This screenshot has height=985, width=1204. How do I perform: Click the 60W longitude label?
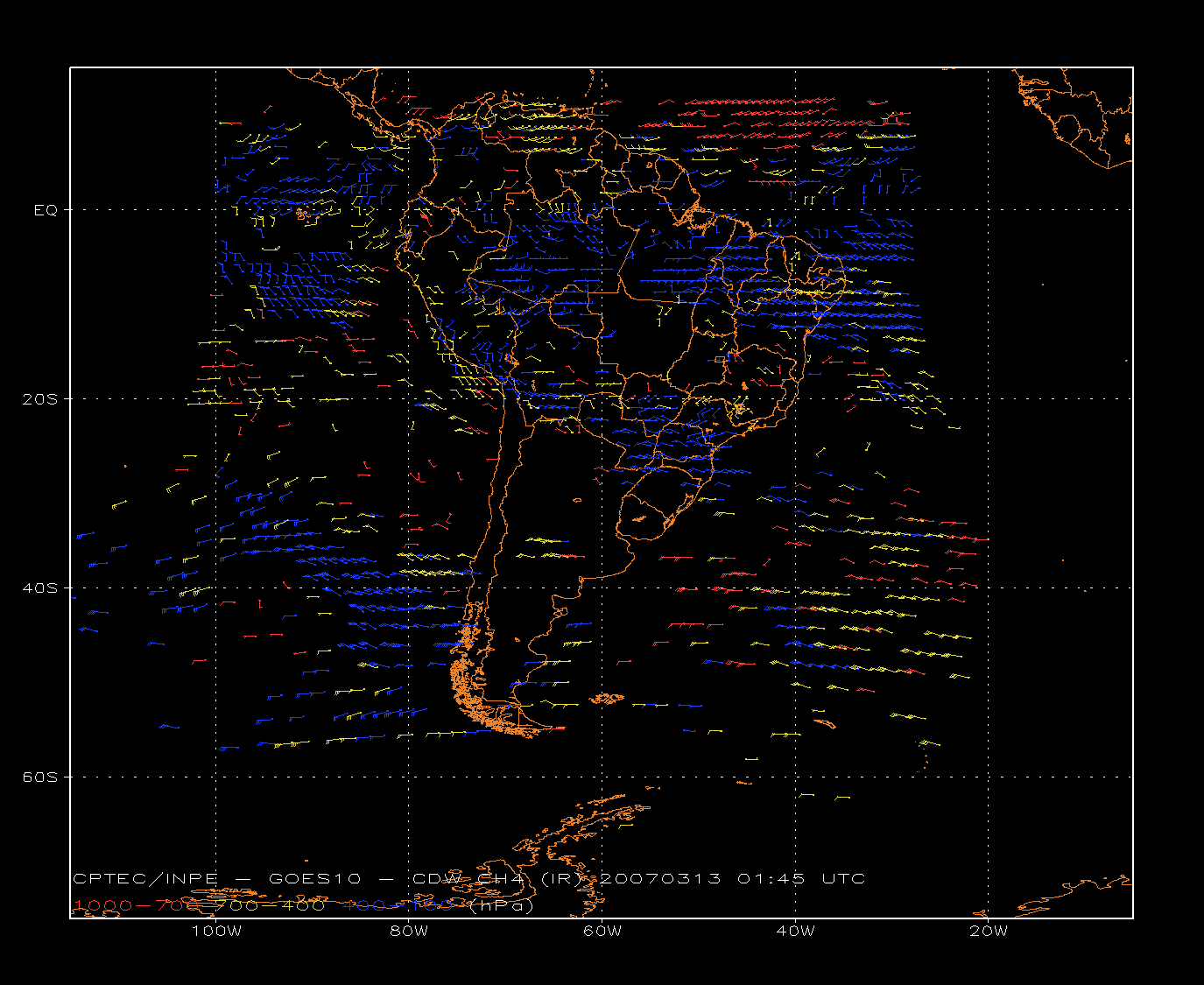602,931
